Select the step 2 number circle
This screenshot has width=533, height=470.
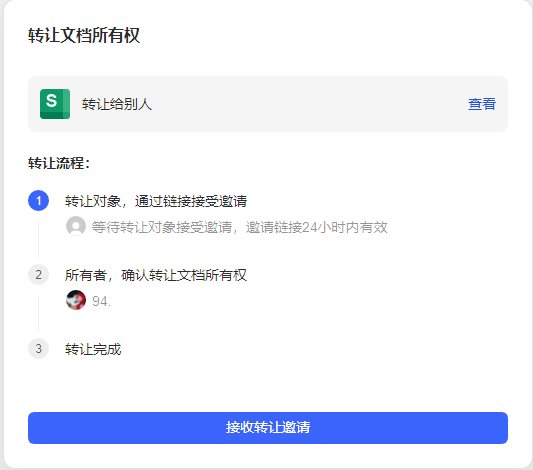(x=38, y=275)
